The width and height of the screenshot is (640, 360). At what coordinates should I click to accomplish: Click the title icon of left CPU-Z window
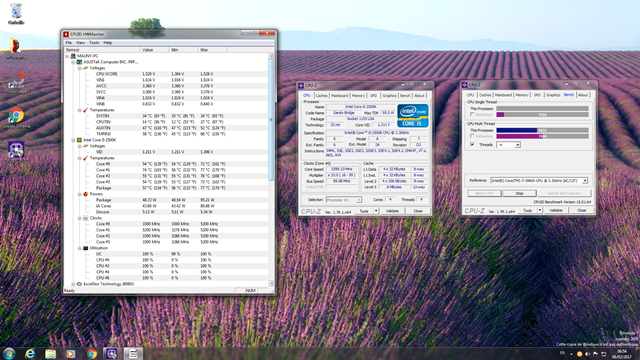click(301, 86)
